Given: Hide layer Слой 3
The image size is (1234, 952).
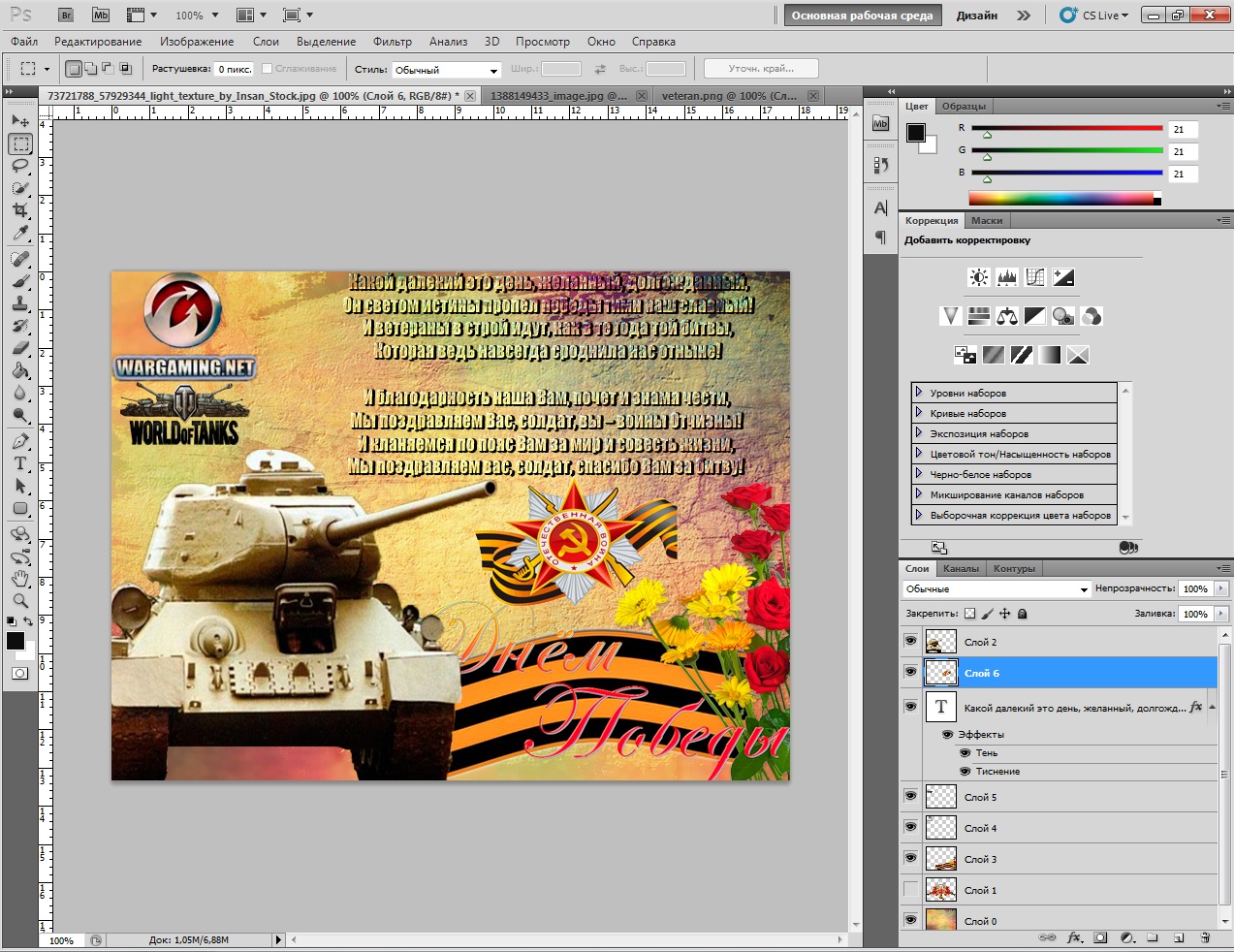Looking at the screenshot, I should [910, 858].
